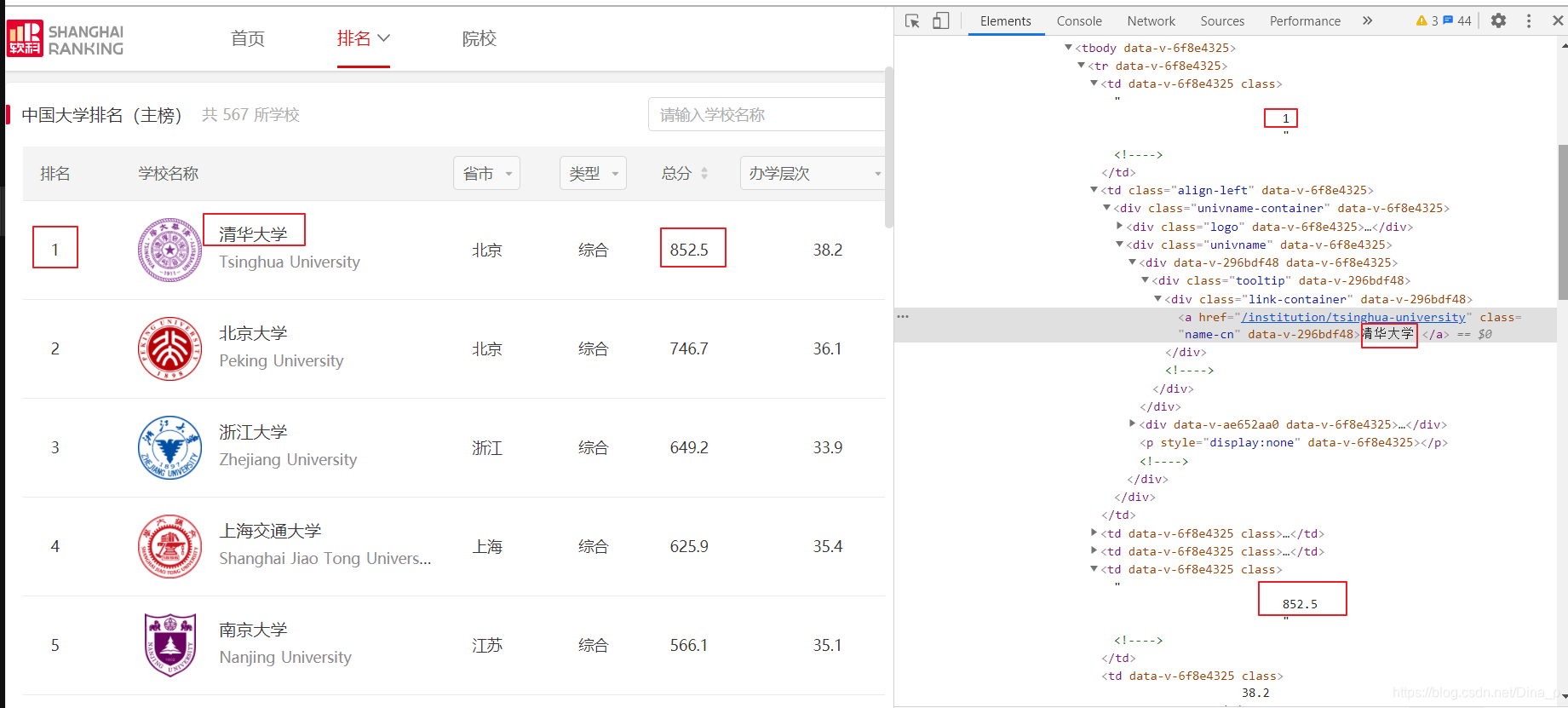Click the ellipsis beside selected DOM line

tap(903, 316)
